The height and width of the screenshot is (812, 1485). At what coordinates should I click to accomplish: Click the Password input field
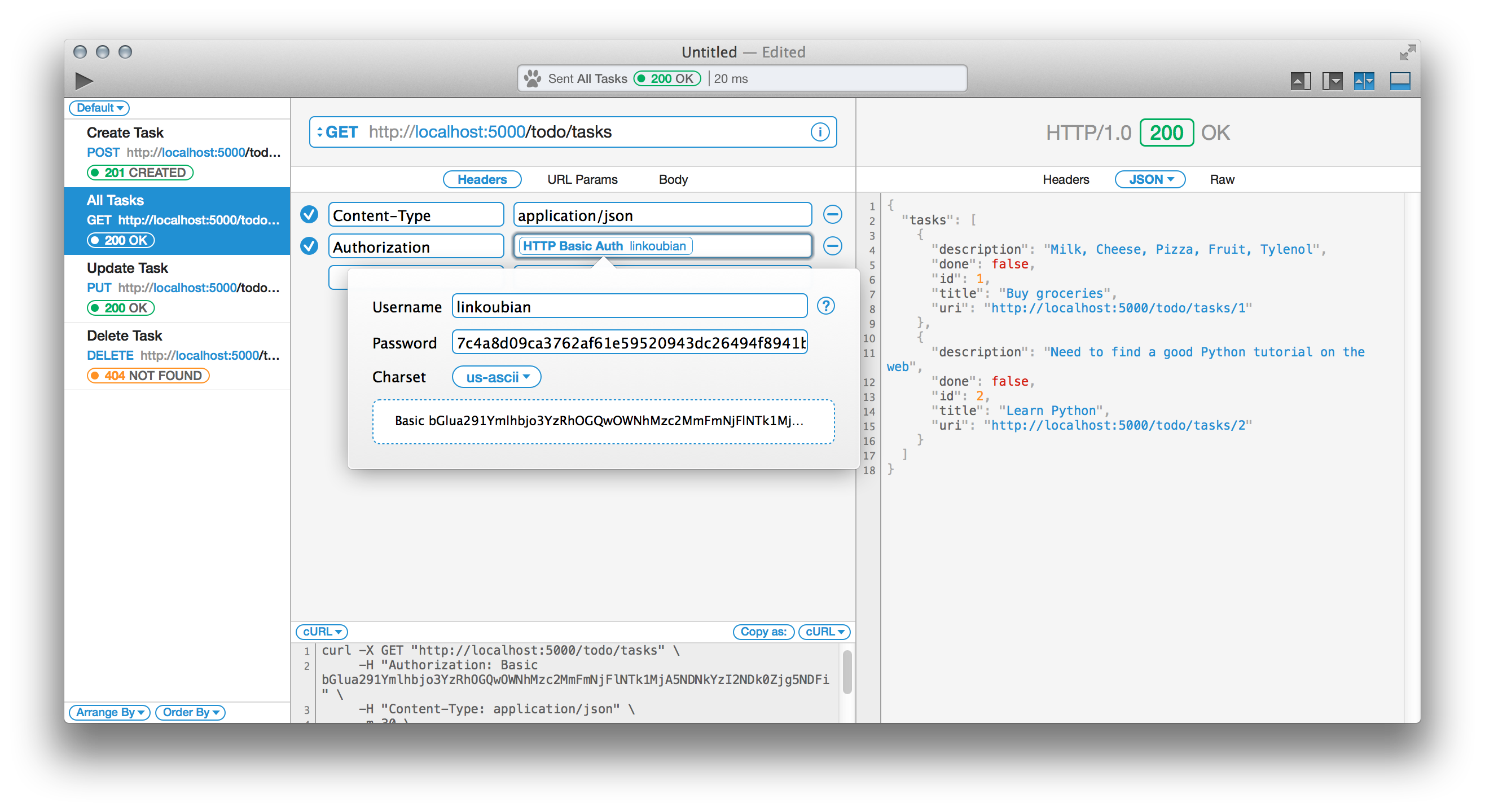click(629, 343)
